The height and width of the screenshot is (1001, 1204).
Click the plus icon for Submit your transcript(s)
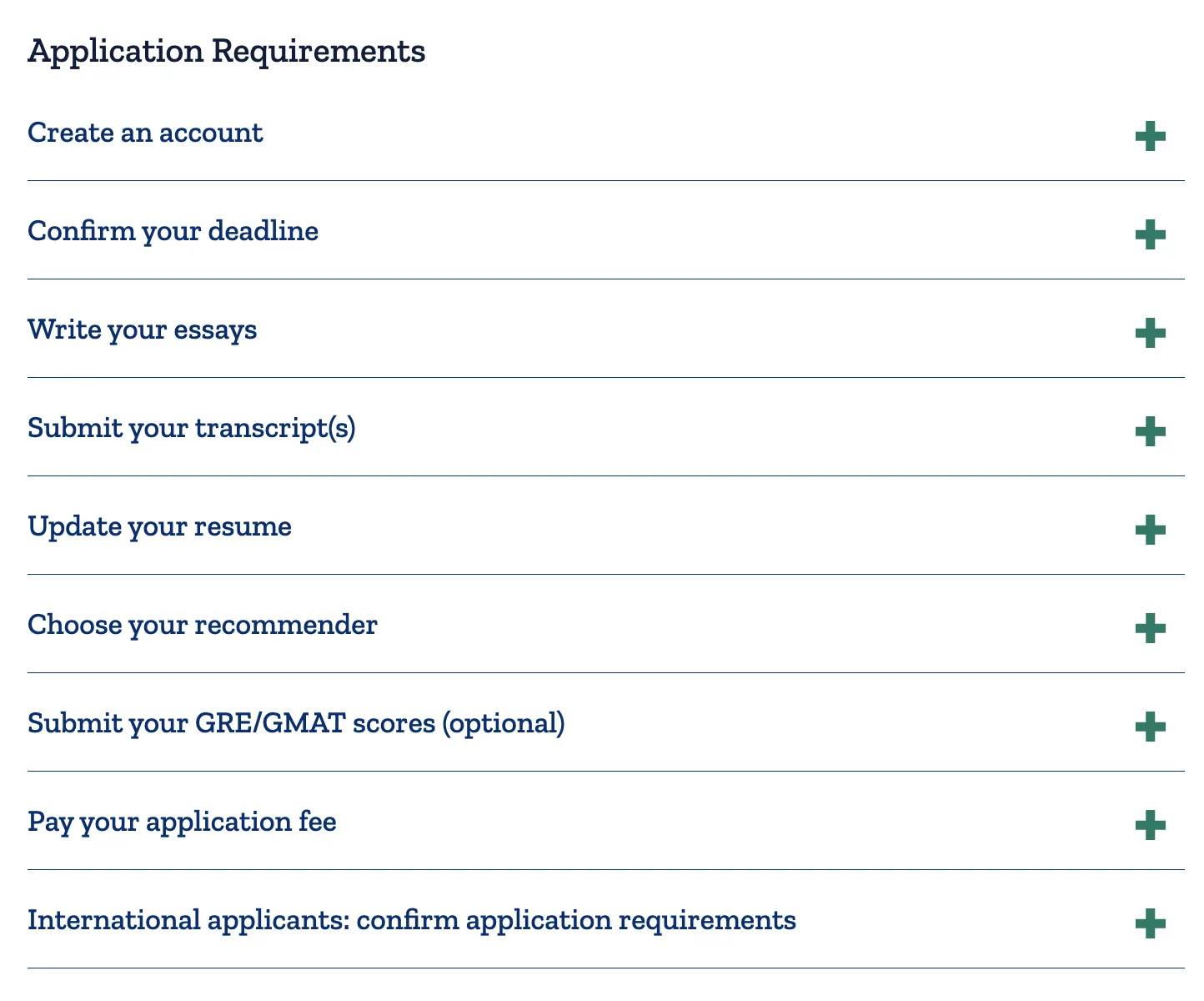[1150, 431]
